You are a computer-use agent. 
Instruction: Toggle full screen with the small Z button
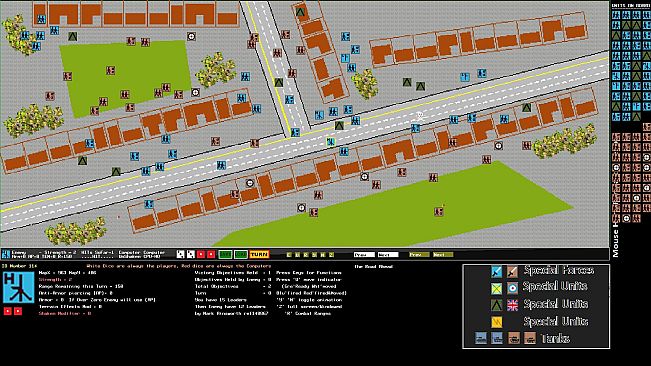click(x=331, y=254)
